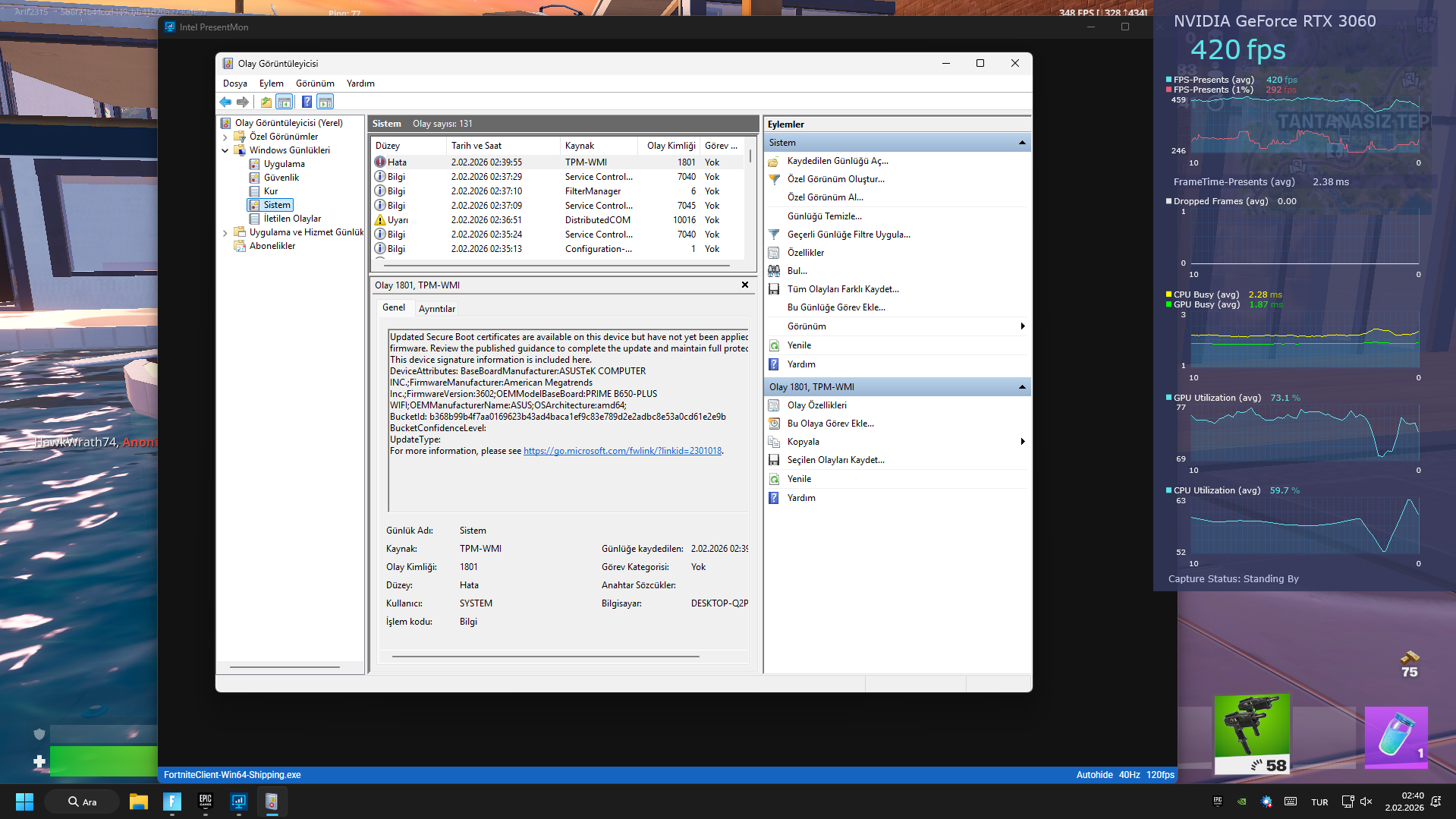Open the taskbar clock showing 02:40
Image resolution: width=1456 pixels, height=819 pixels.
click(1404, 802)
